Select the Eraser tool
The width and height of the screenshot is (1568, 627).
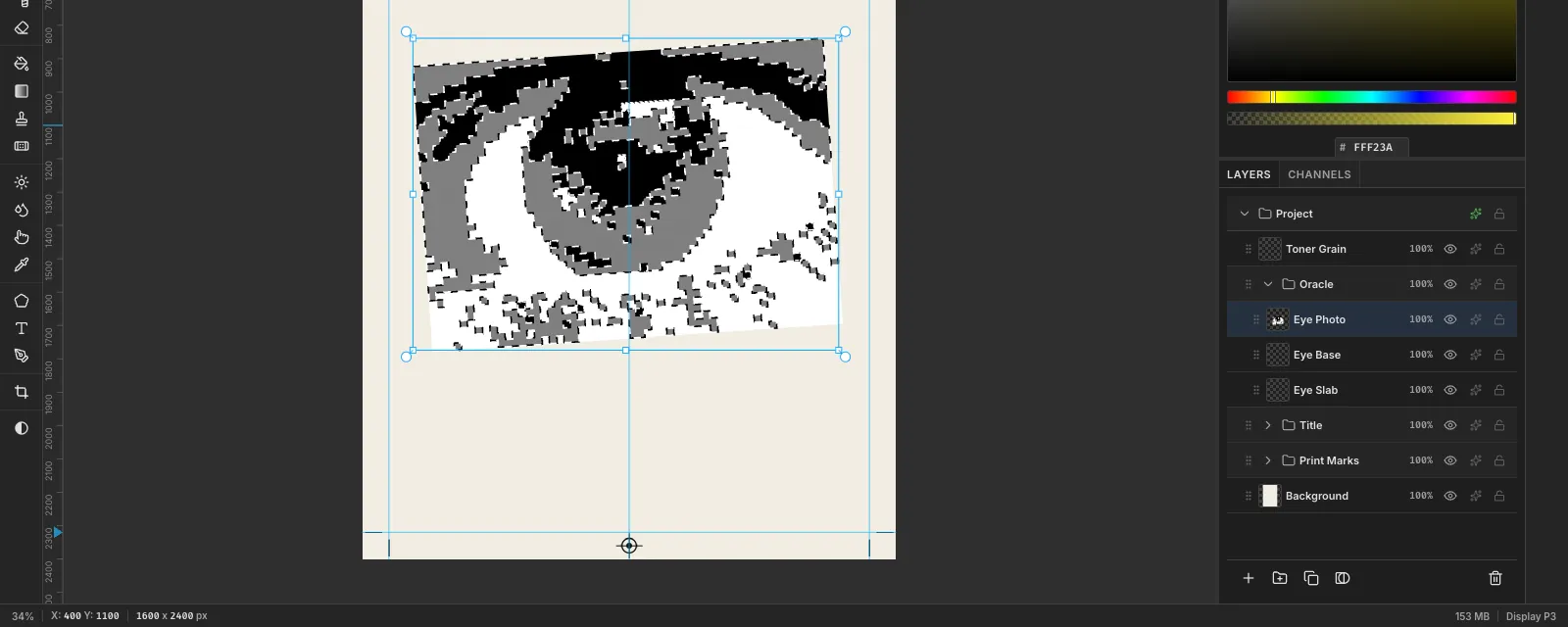pos(22,28)
